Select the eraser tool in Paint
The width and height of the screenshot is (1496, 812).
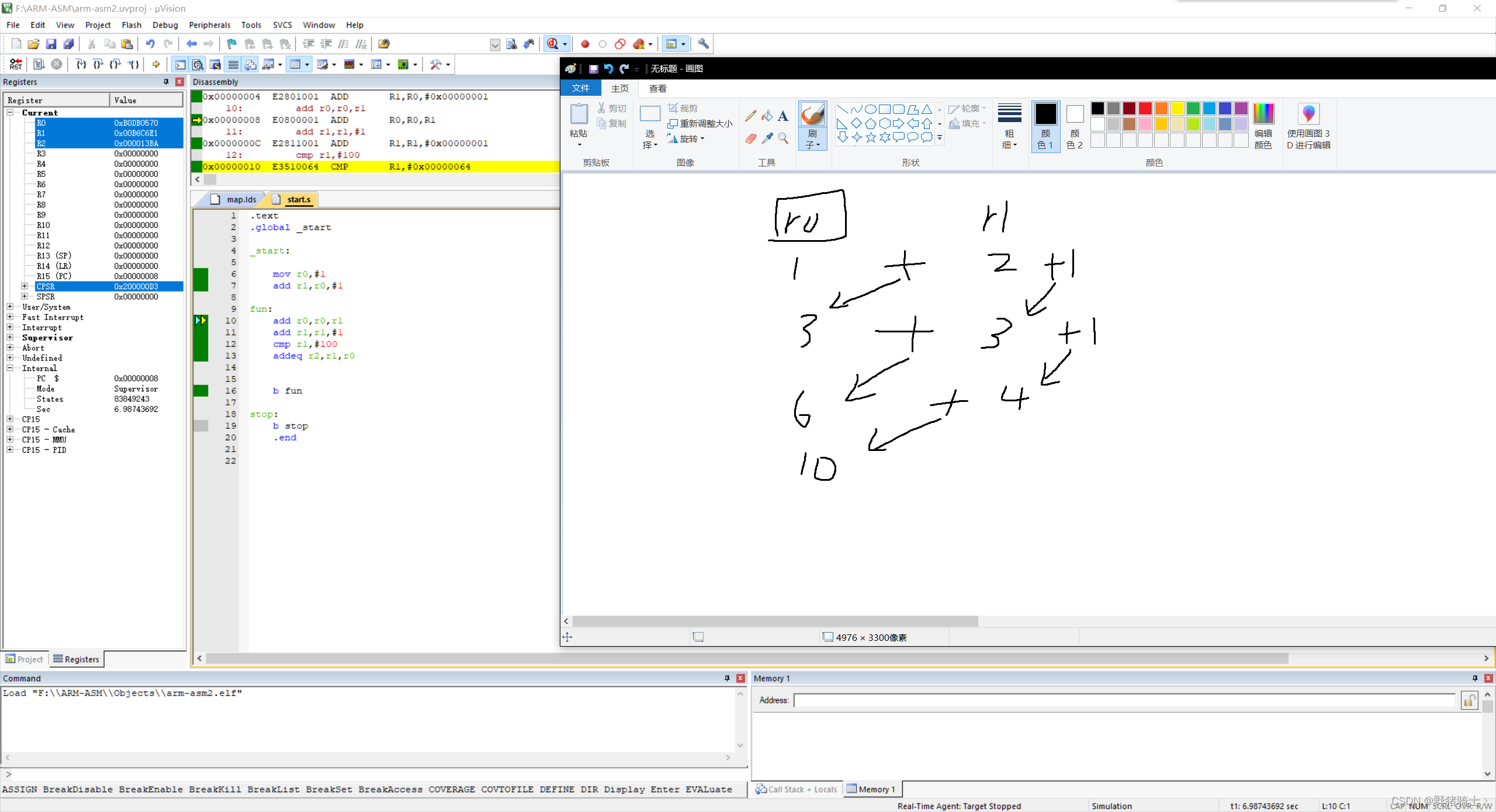pyautogui.click(x=751, y=138)
